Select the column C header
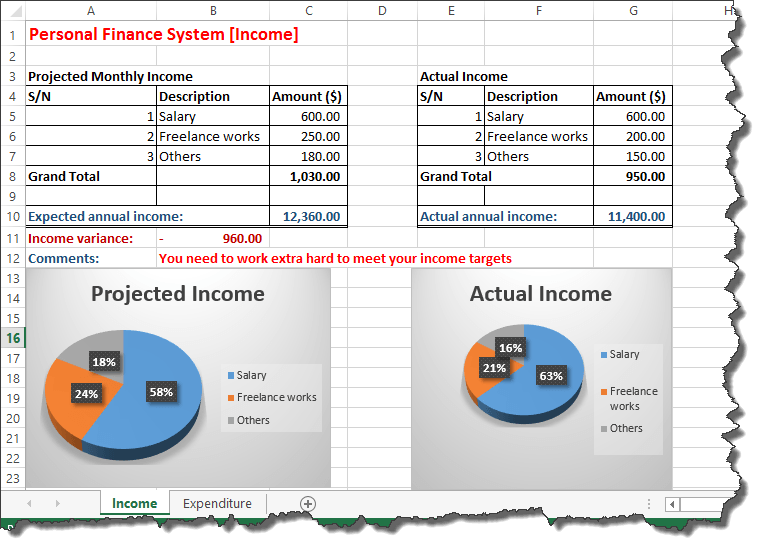The image size is (766, 552). click(x=308, y=11)
